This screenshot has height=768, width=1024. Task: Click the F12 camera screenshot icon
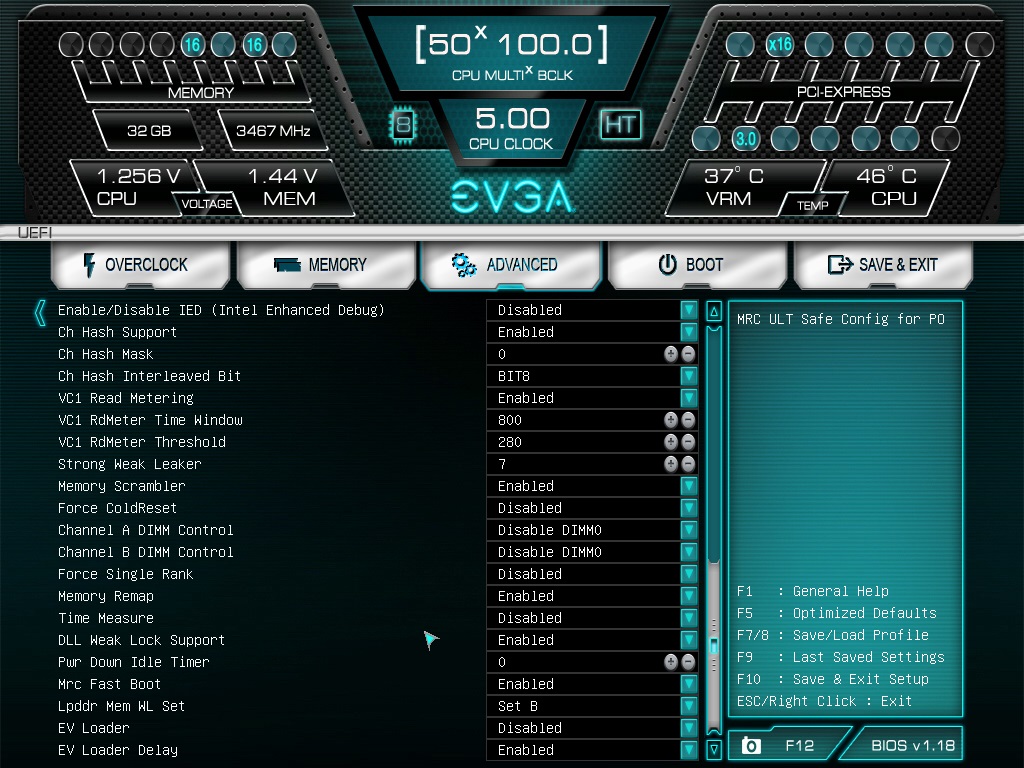tap(751, 745)
